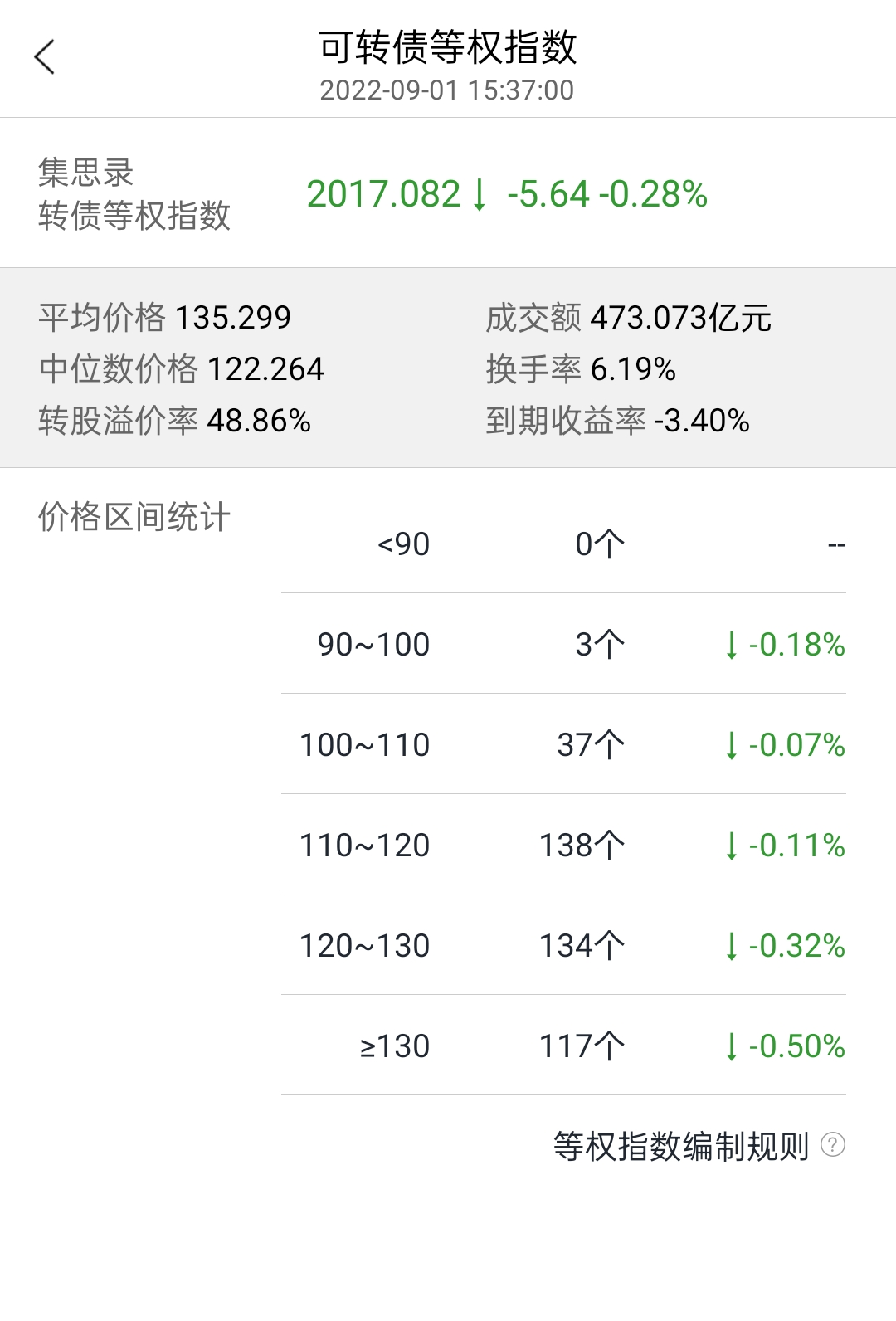Viewport: 896px width, 1321px height.
Task: Tap the 成交额 473.073亿元 stat
Action: [628, 318]
